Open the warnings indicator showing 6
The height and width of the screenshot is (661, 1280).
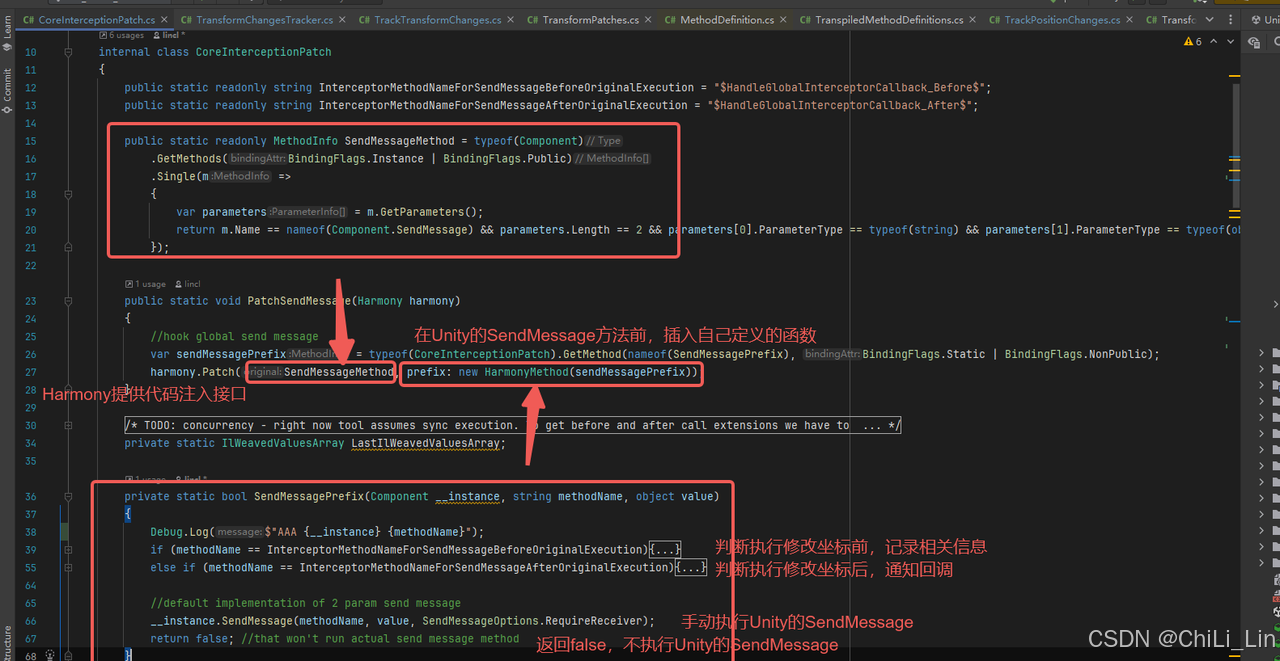1192,42
